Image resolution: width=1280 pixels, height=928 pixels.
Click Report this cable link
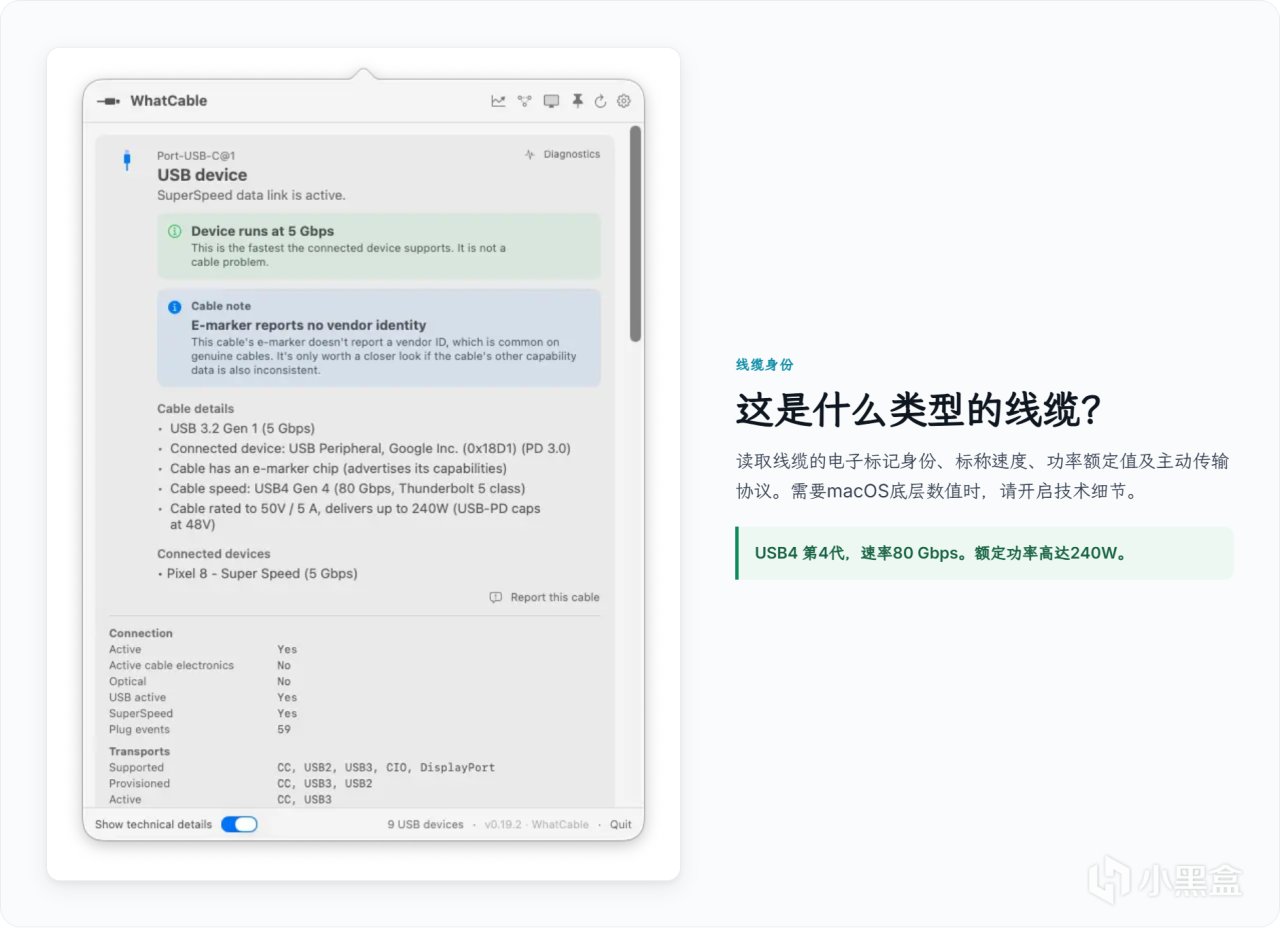tap(555, 597)
